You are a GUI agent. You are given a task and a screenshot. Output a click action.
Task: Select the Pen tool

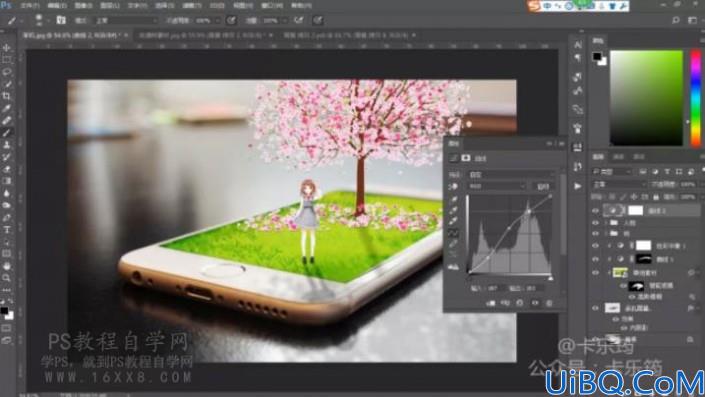click(x=7, y=218)
